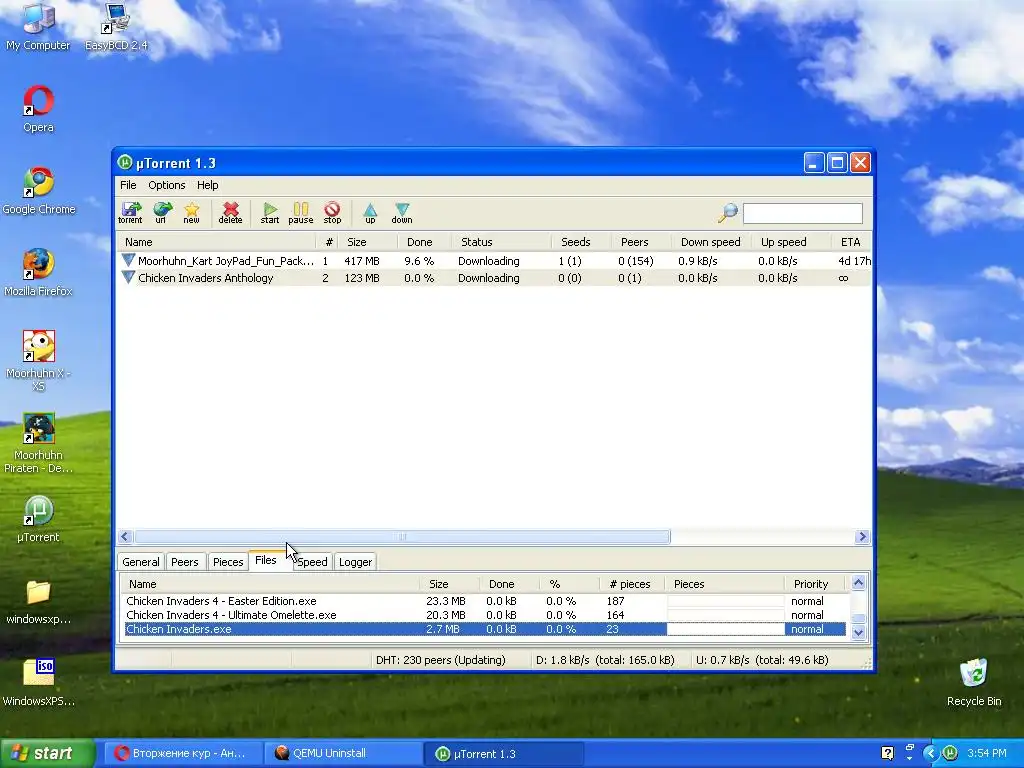Click the New torrent star icon
This screenshot has width=1024, height=768.
coord(191,213)
